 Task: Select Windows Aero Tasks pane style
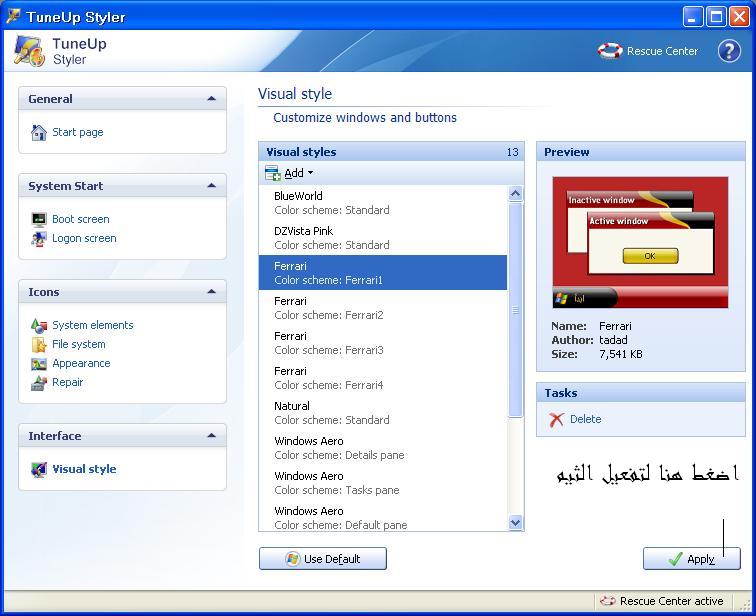383,483
